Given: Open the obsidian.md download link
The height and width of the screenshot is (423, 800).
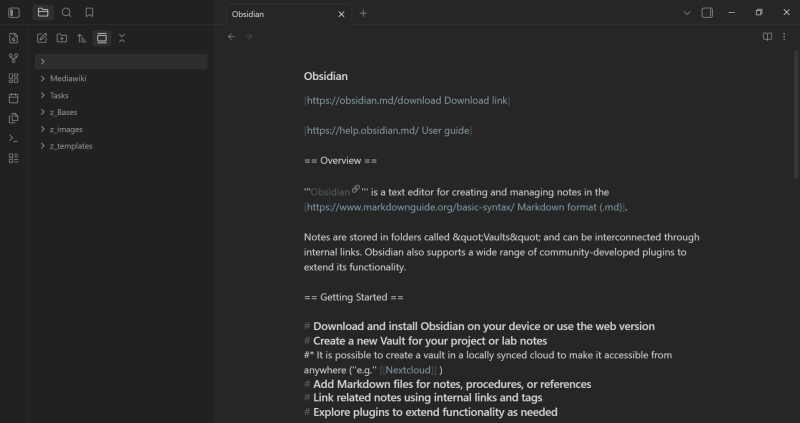Looking at the screenshot, I should 407,101.
